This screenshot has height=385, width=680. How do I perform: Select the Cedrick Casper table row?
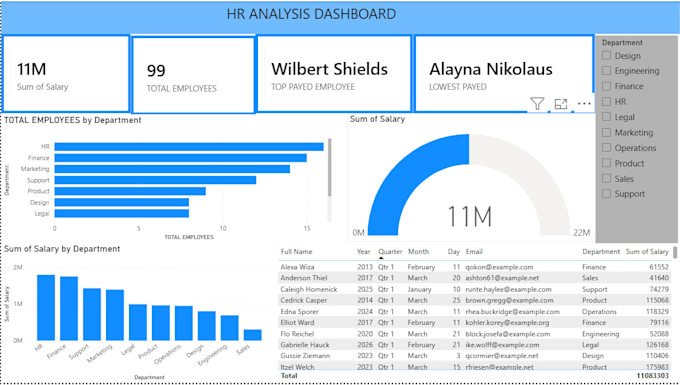[474, 300]
